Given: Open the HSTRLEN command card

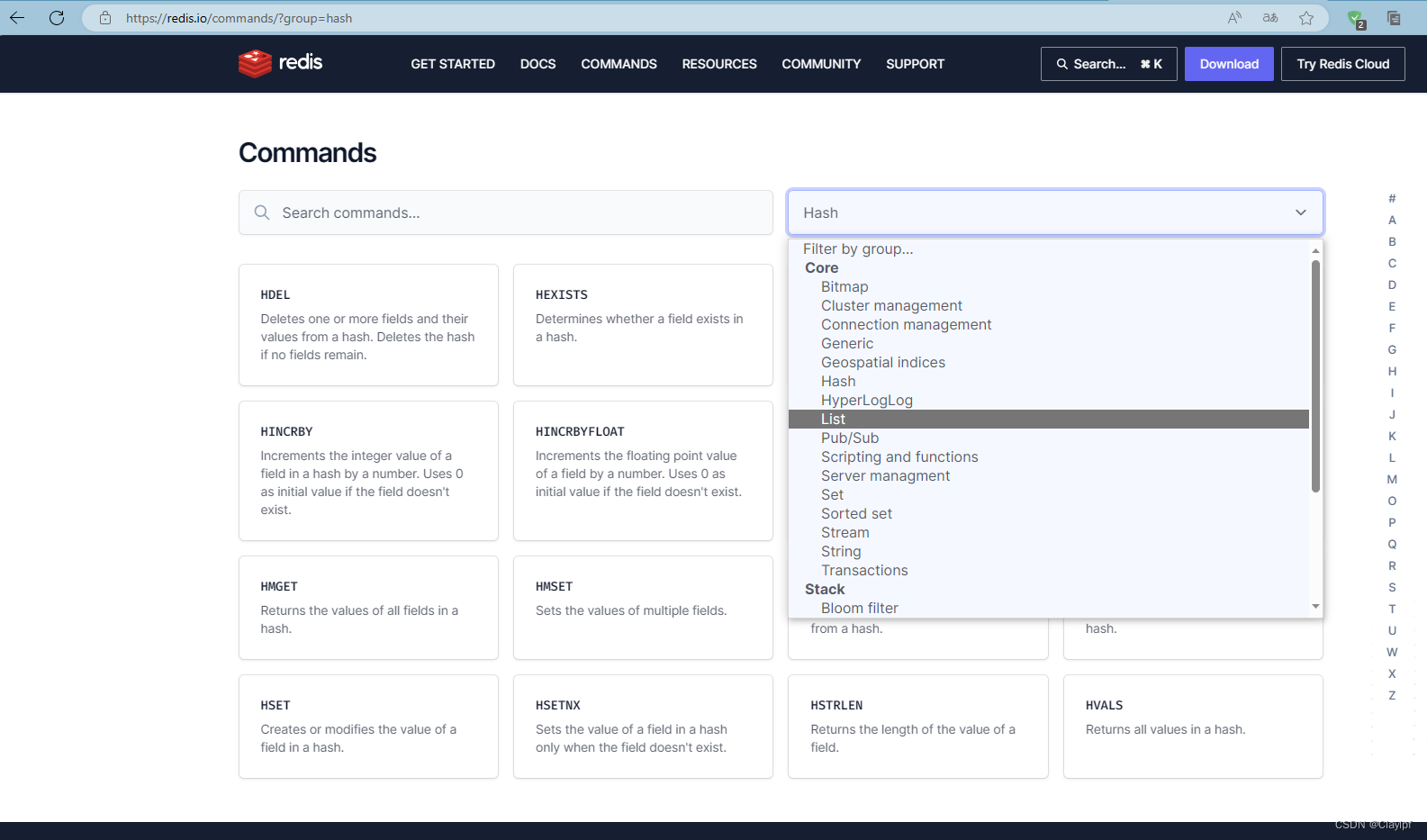Looking at the screenshot, I should tap(918, 727).
